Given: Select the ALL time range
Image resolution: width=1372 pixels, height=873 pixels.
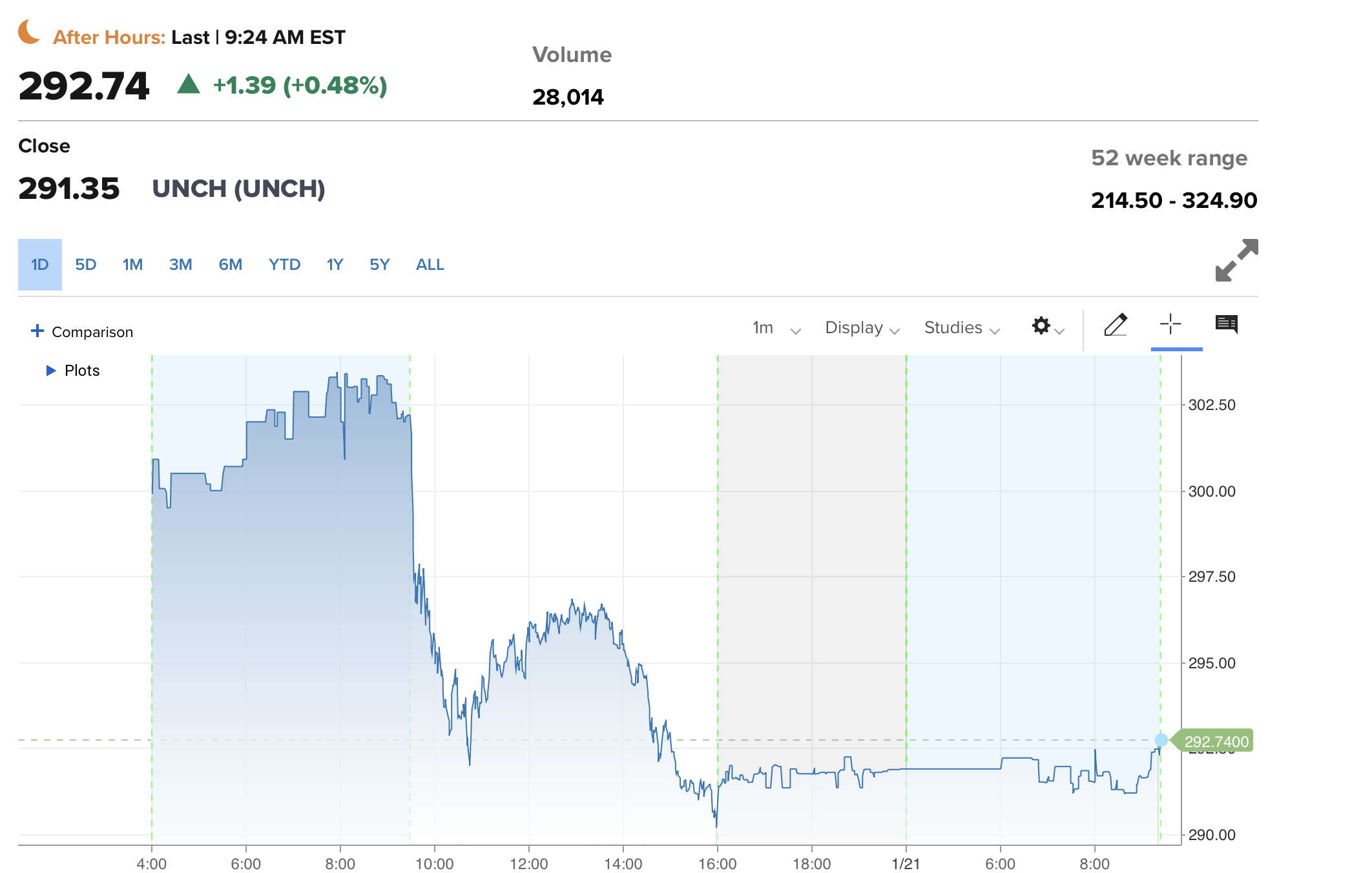Looking at the screenshot, I should pos(430,265).
